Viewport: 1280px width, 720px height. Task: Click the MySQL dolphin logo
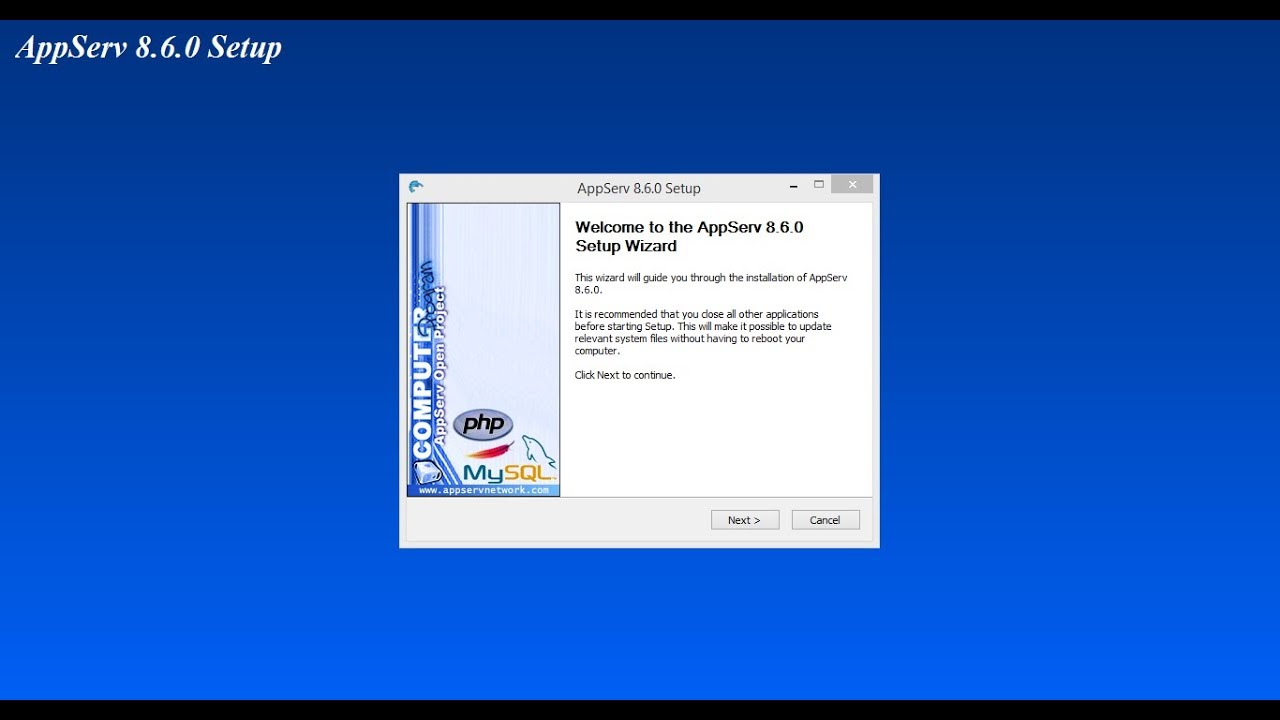537,450
